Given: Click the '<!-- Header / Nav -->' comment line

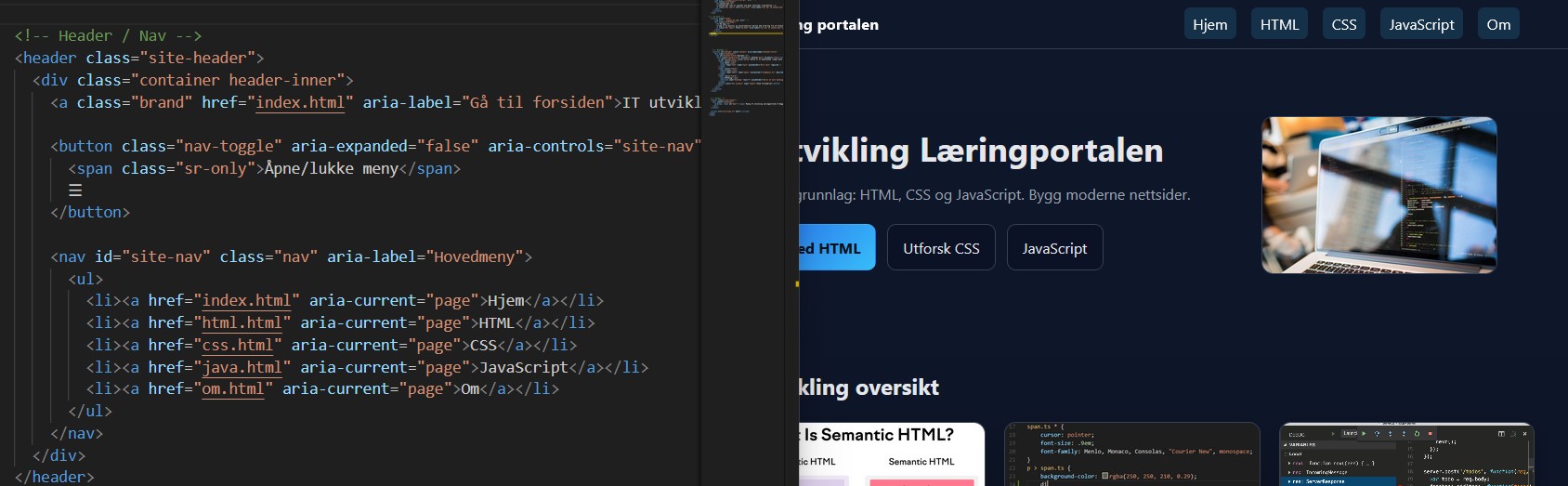Looking at the screenshot, I should 108,35.
